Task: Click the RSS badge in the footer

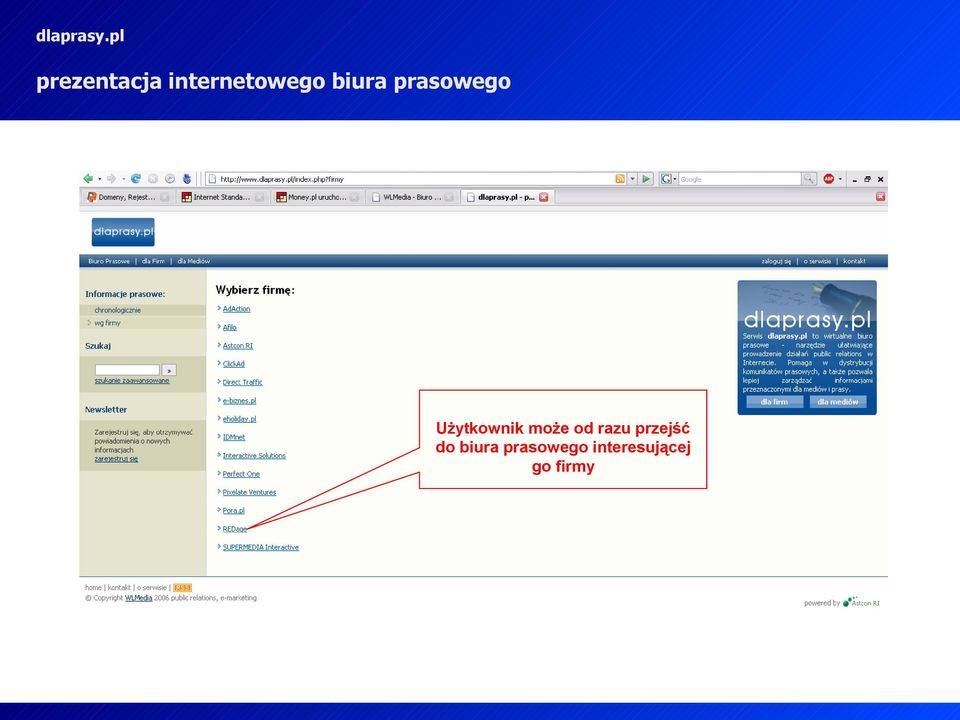Action: pyautogui.click(x=182, y=588)
